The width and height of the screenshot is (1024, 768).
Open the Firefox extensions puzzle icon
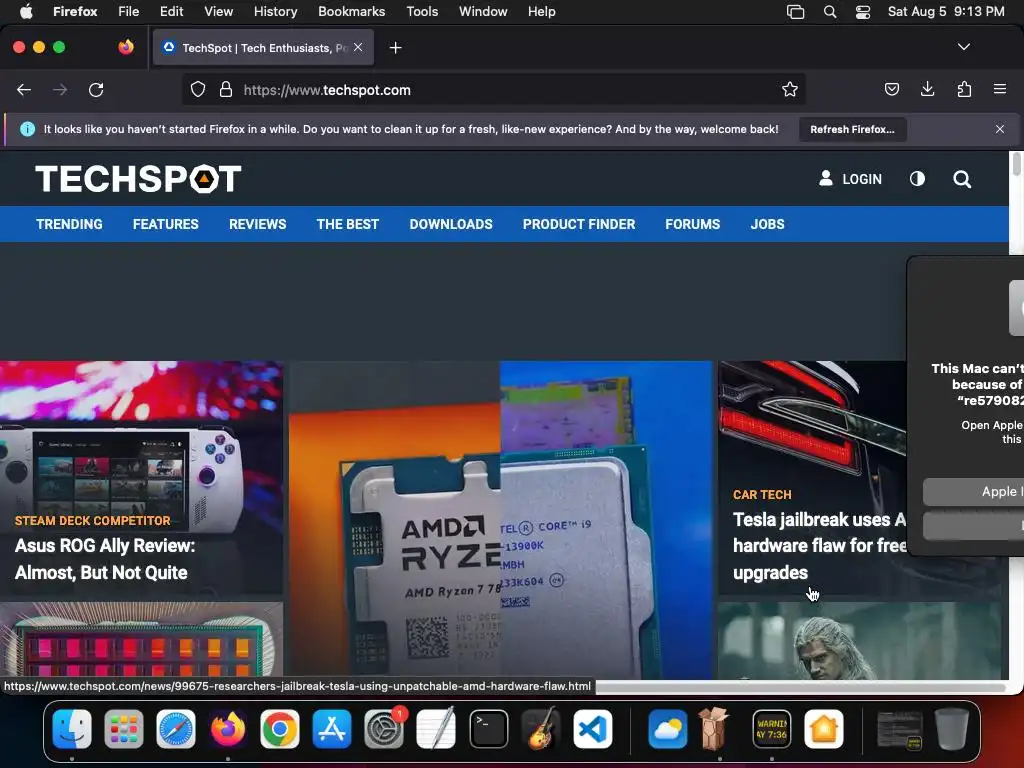tap(964, 89)
